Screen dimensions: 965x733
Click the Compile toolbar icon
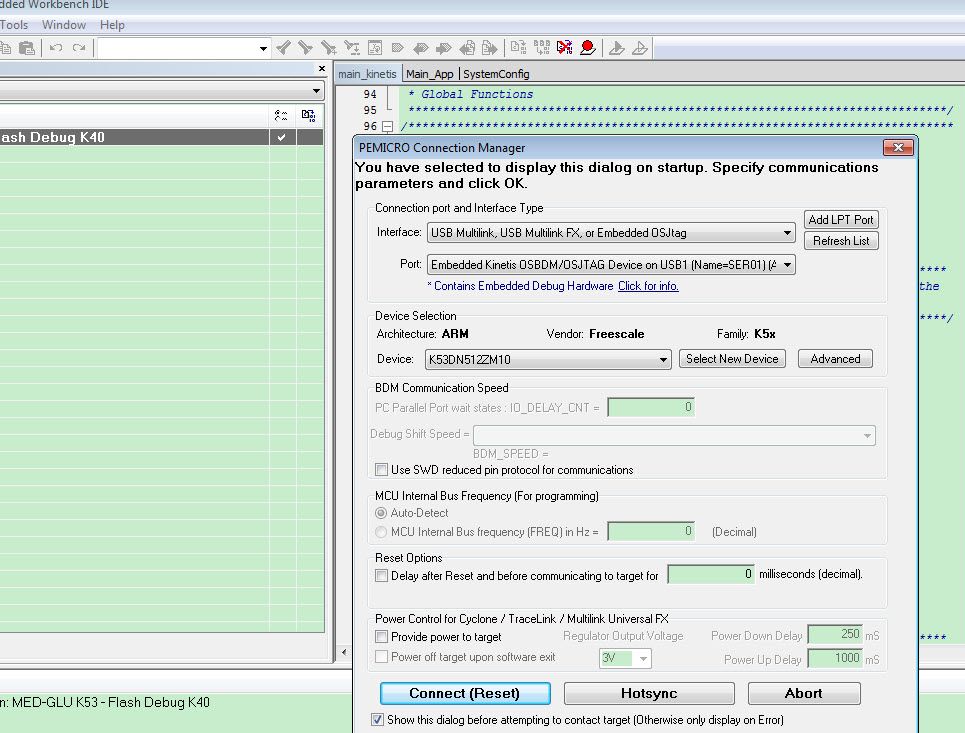[x=518, y=48]
